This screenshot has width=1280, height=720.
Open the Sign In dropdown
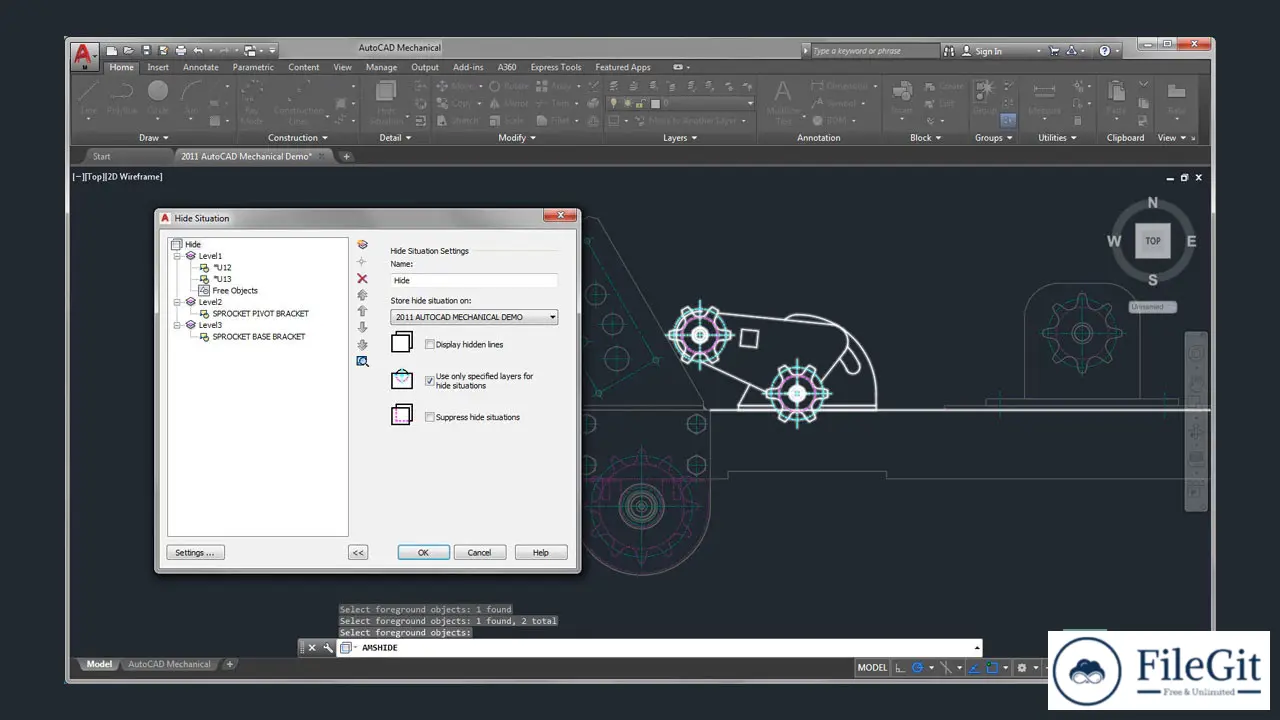[1000, 51]
